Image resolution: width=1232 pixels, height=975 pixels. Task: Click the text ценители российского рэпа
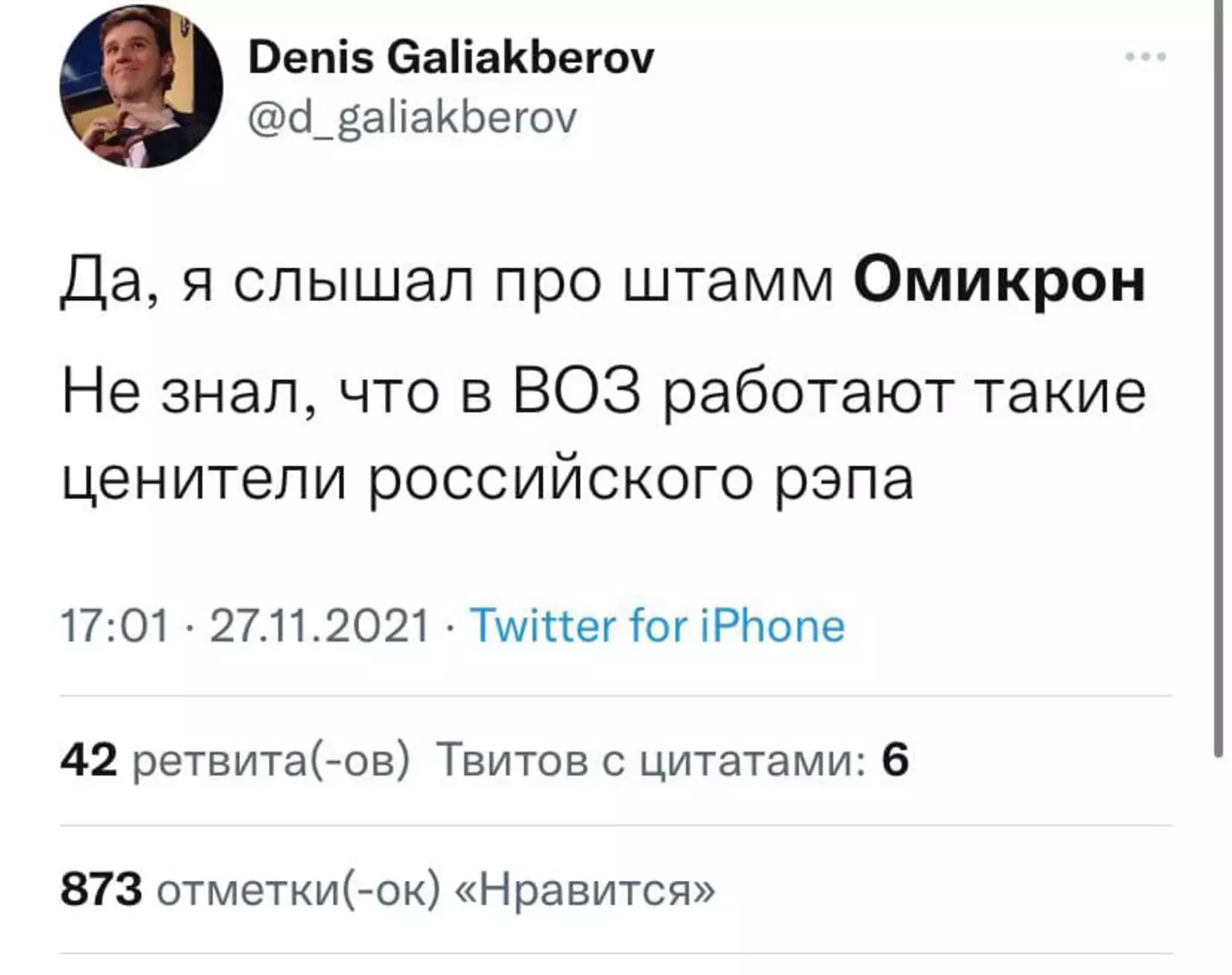coord(487,479)
